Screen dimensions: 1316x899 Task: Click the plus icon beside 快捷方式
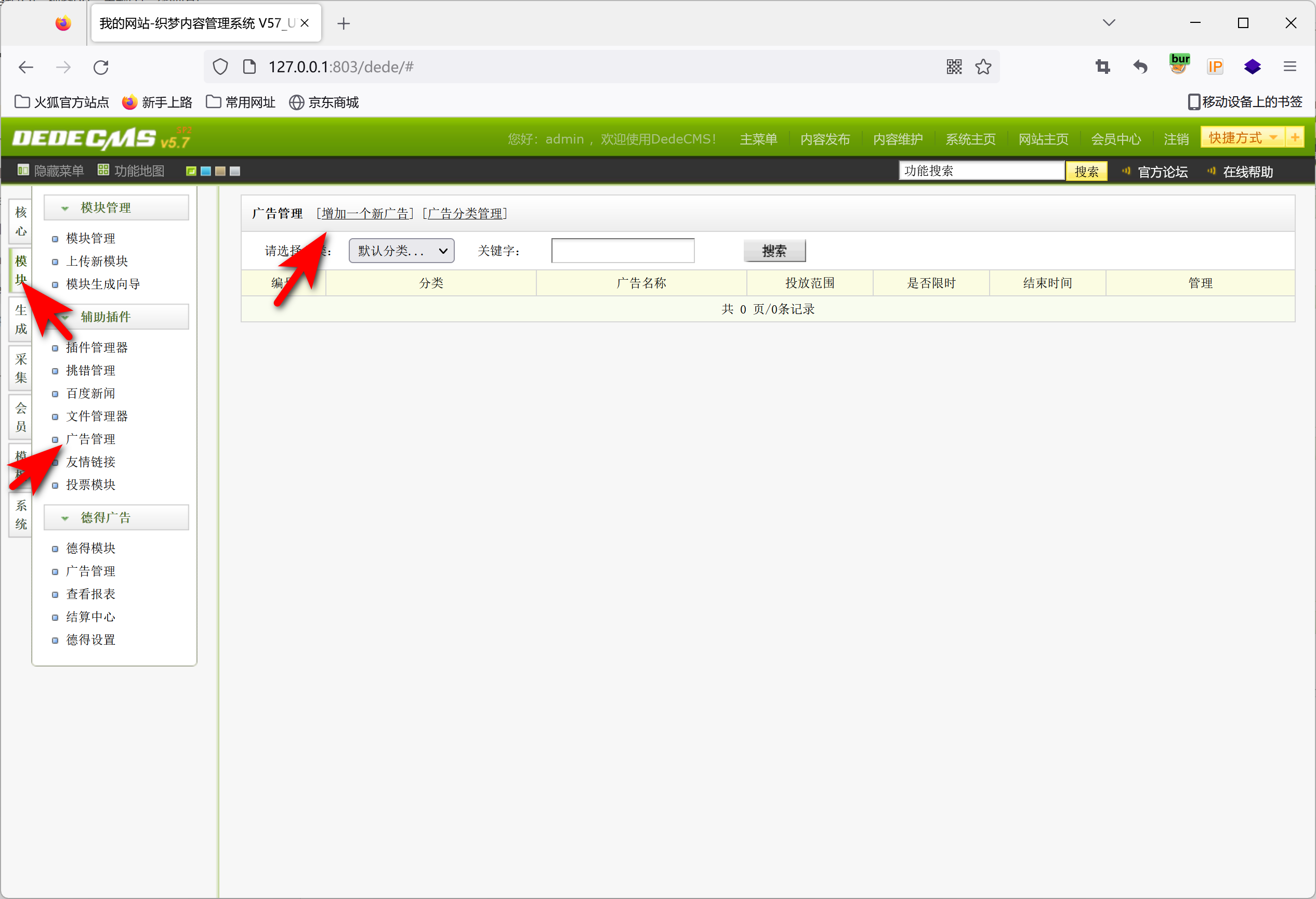point(1295,138)
